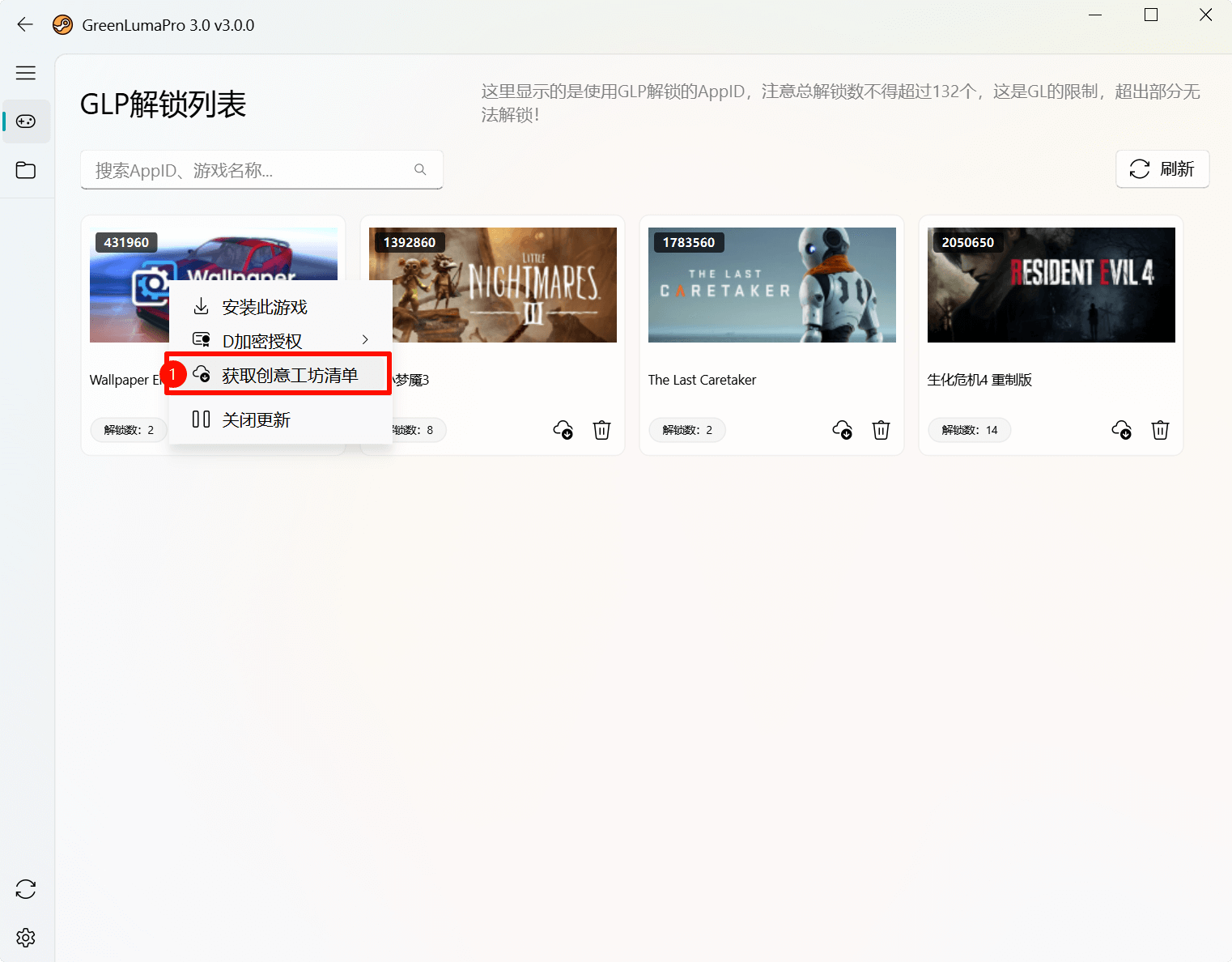Open the game controller sidebar page
This screenshot has height=962, width=1232.
[26, 121]
